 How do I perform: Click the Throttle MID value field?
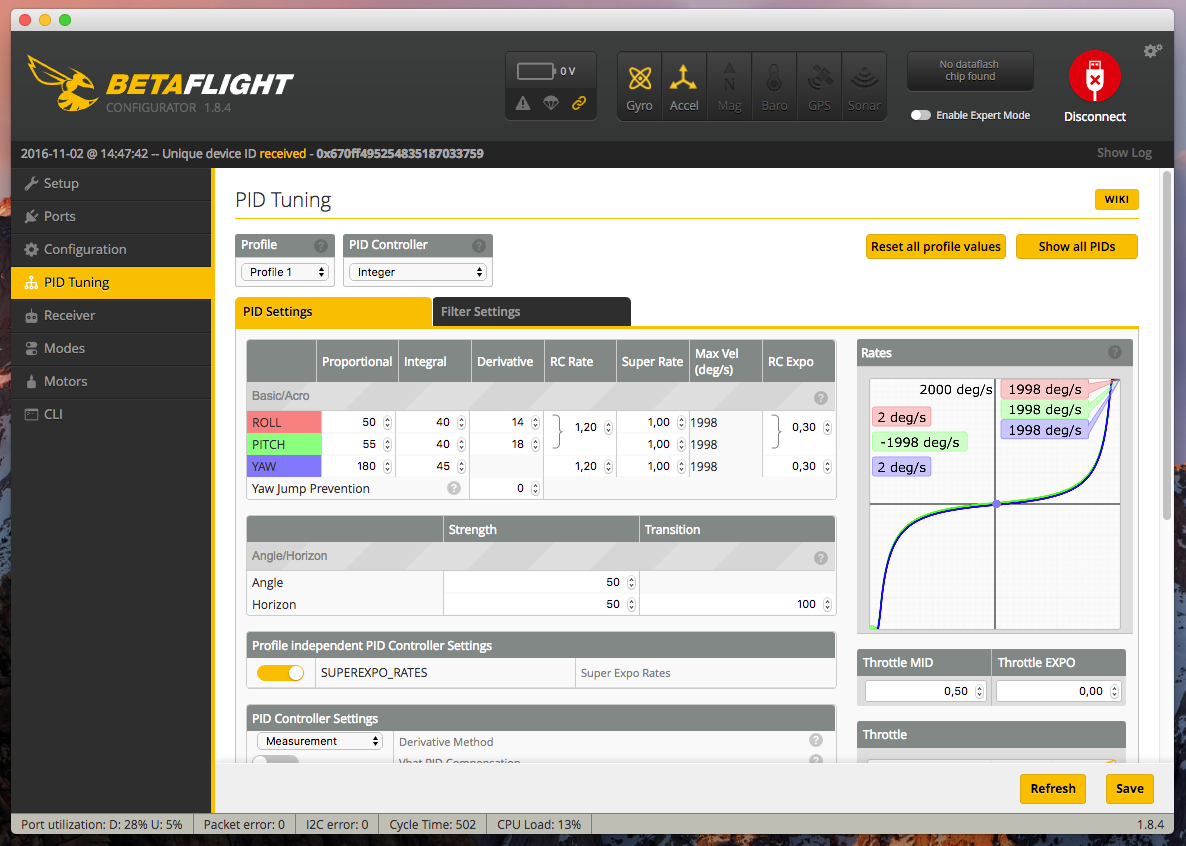tap(924, 691)
